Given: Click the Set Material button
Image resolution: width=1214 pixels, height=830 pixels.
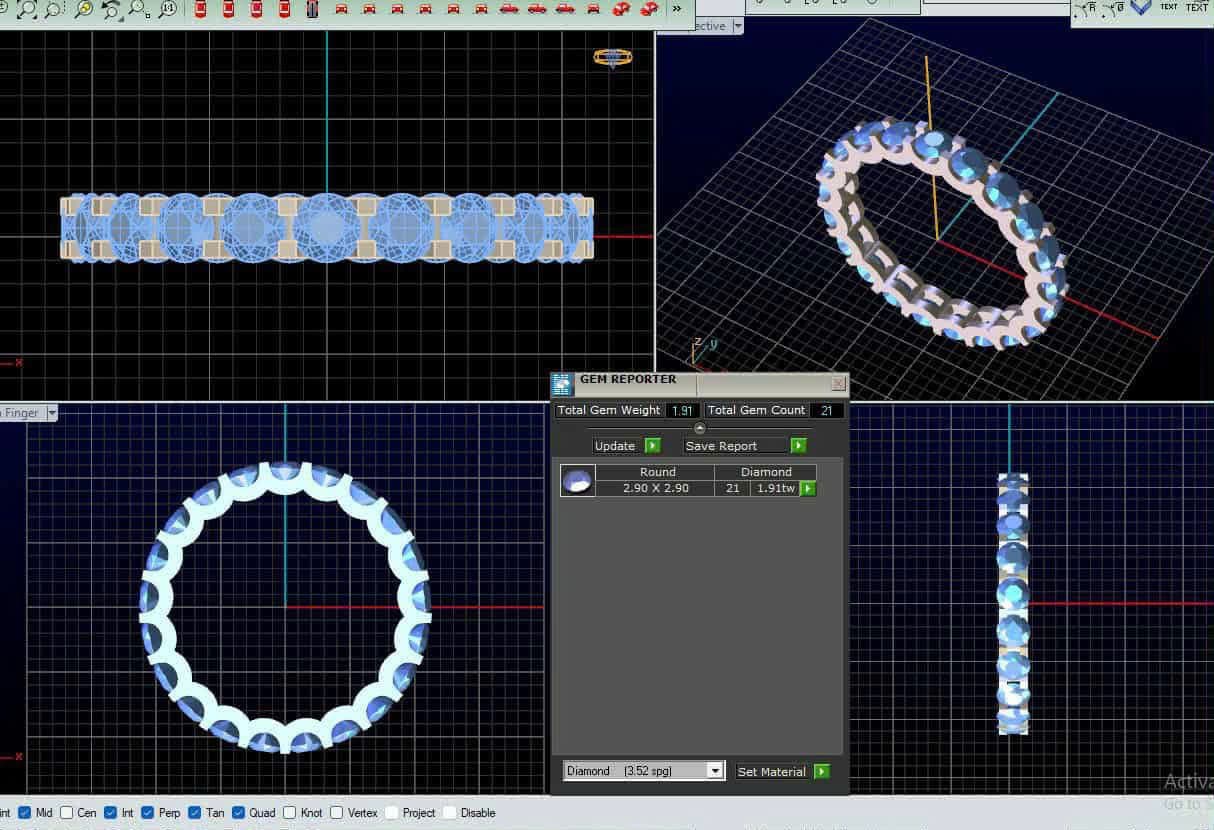Looking at the screenshot, I should (x=783, y=772).
